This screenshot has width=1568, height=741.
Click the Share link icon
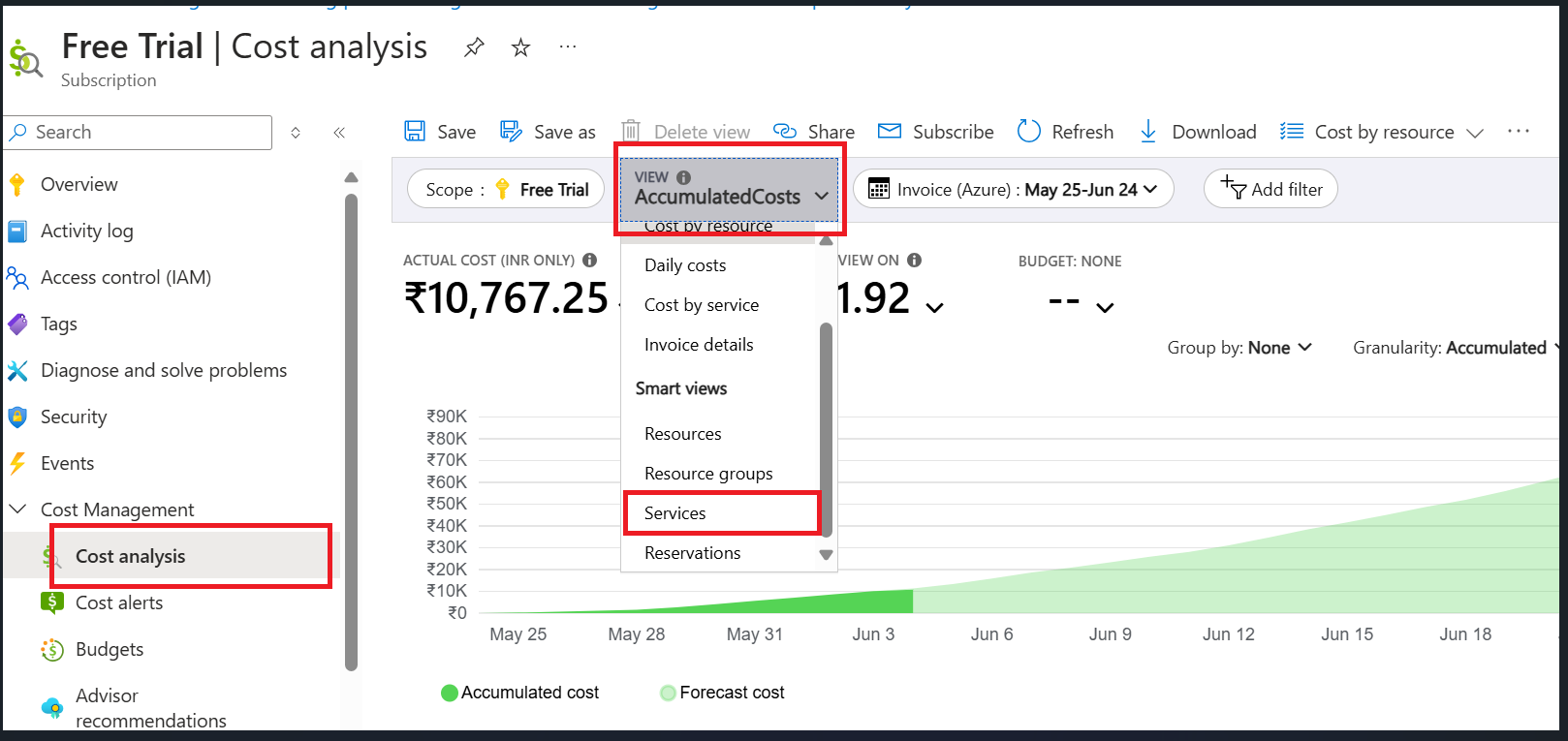pos(785,132)
